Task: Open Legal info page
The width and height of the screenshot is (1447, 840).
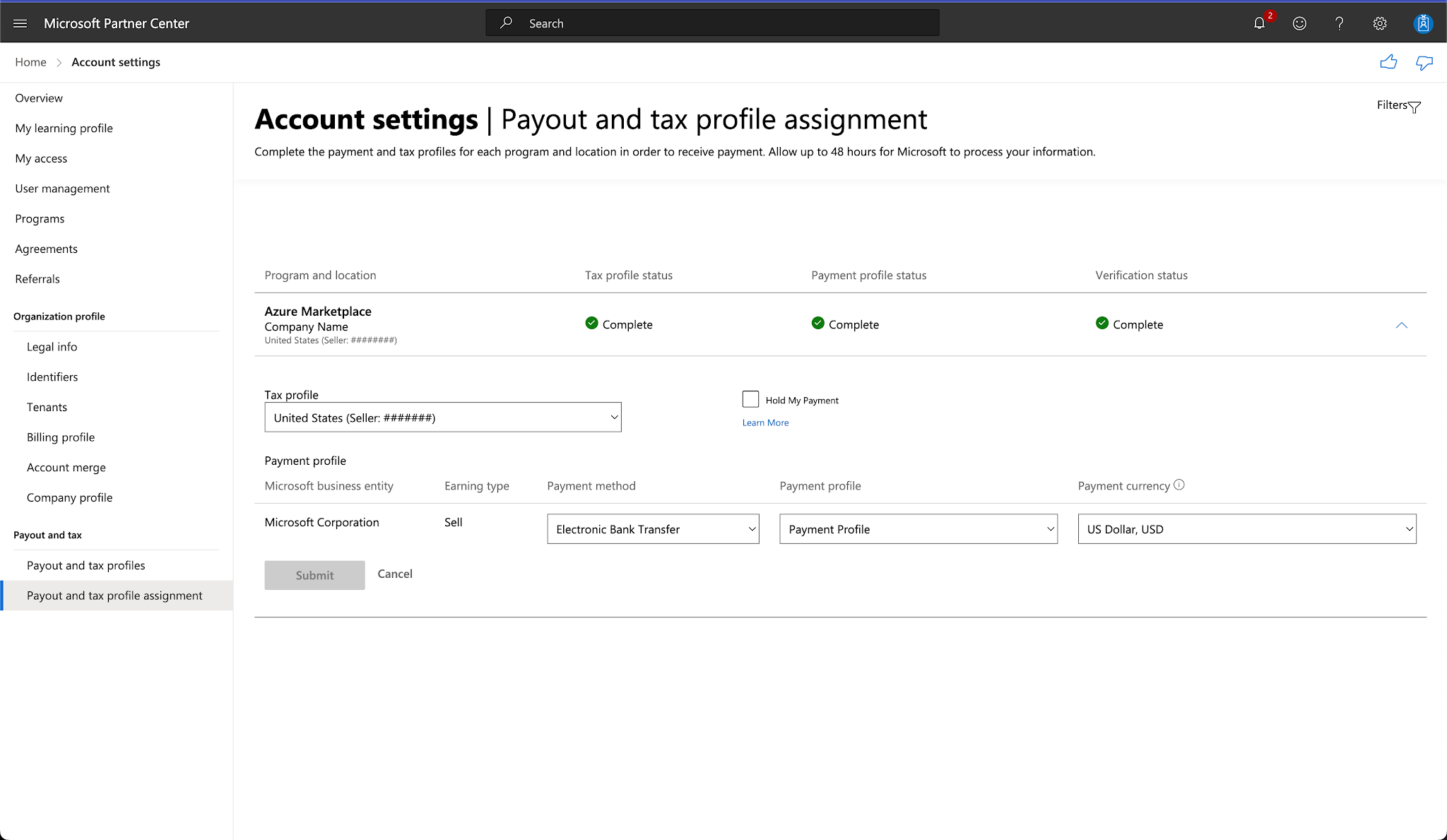Action: [x=52, y=347]
